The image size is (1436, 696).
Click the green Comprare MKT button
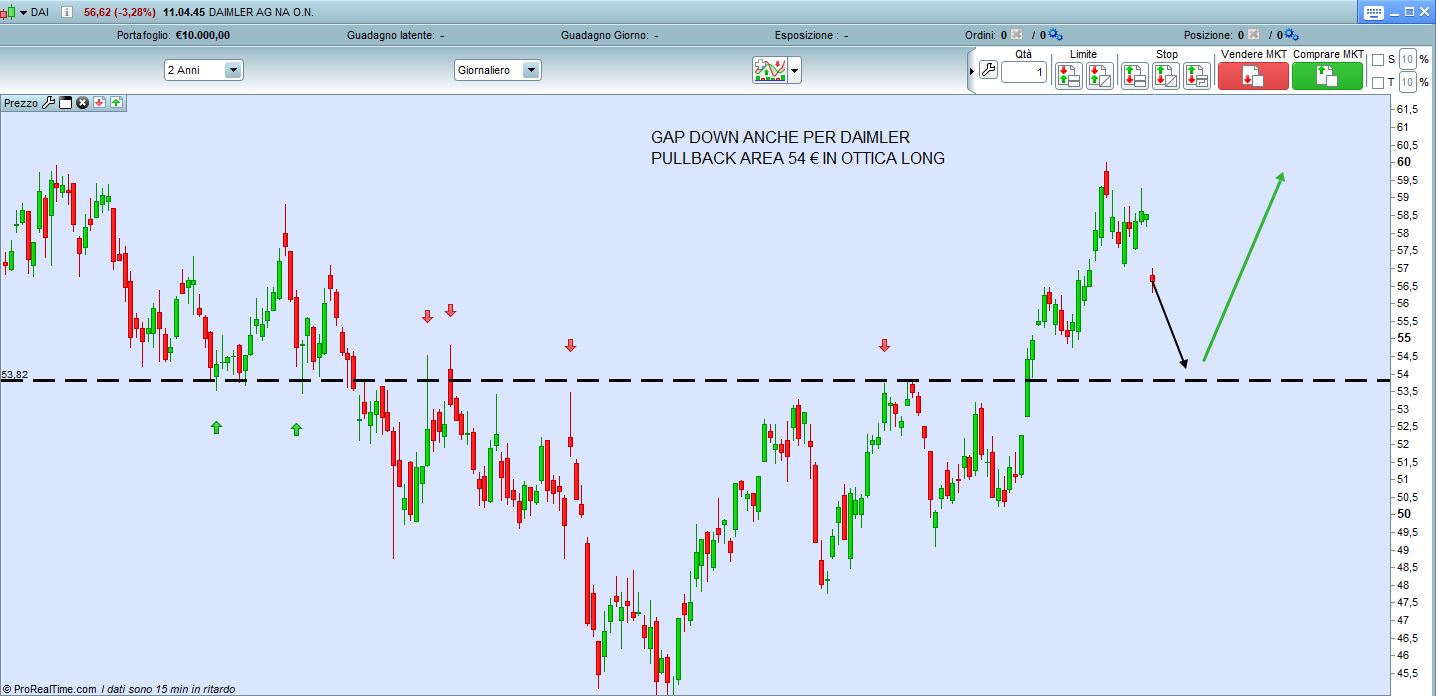tap(1327, 75)
